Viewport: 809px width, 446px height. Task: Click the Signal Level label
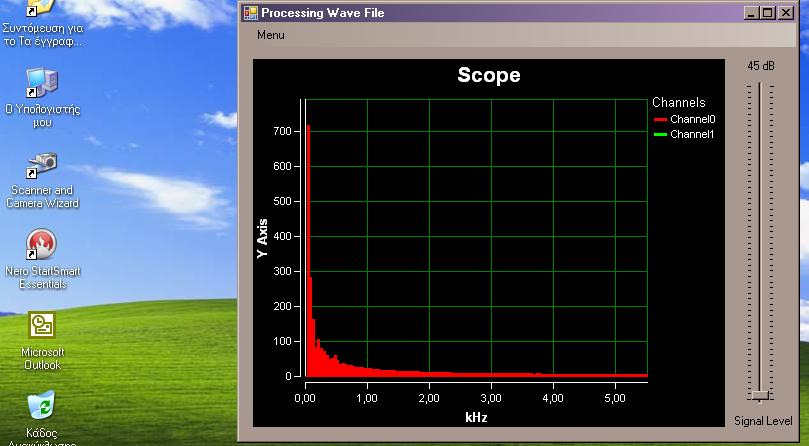763,421
